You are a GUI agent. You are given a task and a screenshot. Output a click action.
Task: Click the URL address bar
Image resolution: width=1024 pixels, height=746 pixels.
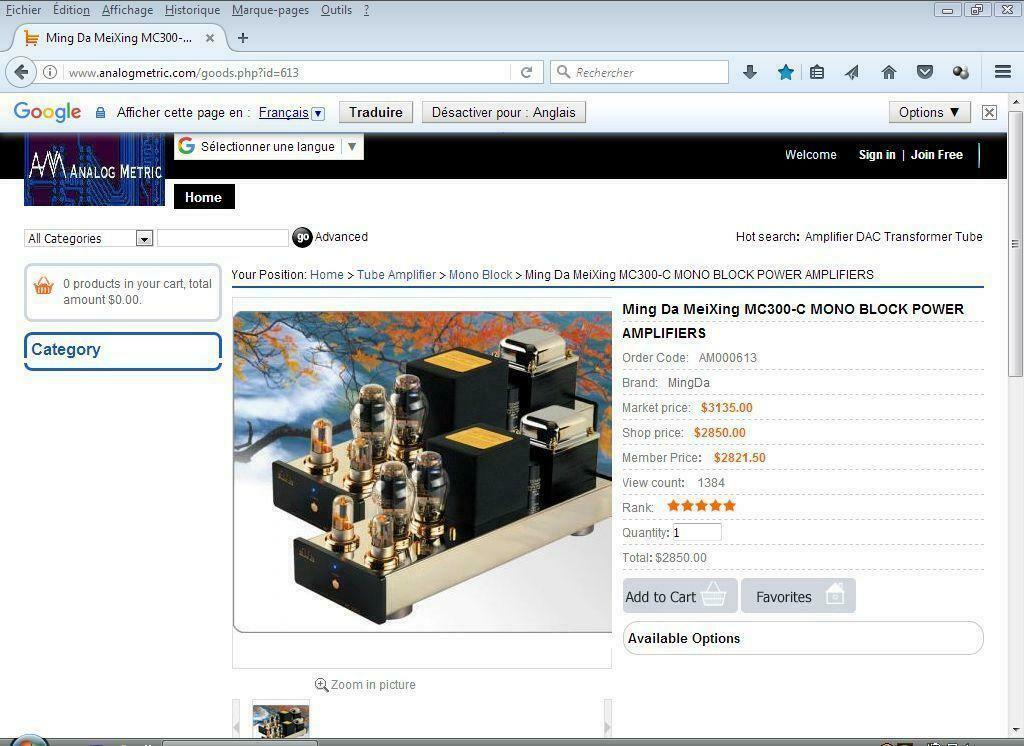285,73
